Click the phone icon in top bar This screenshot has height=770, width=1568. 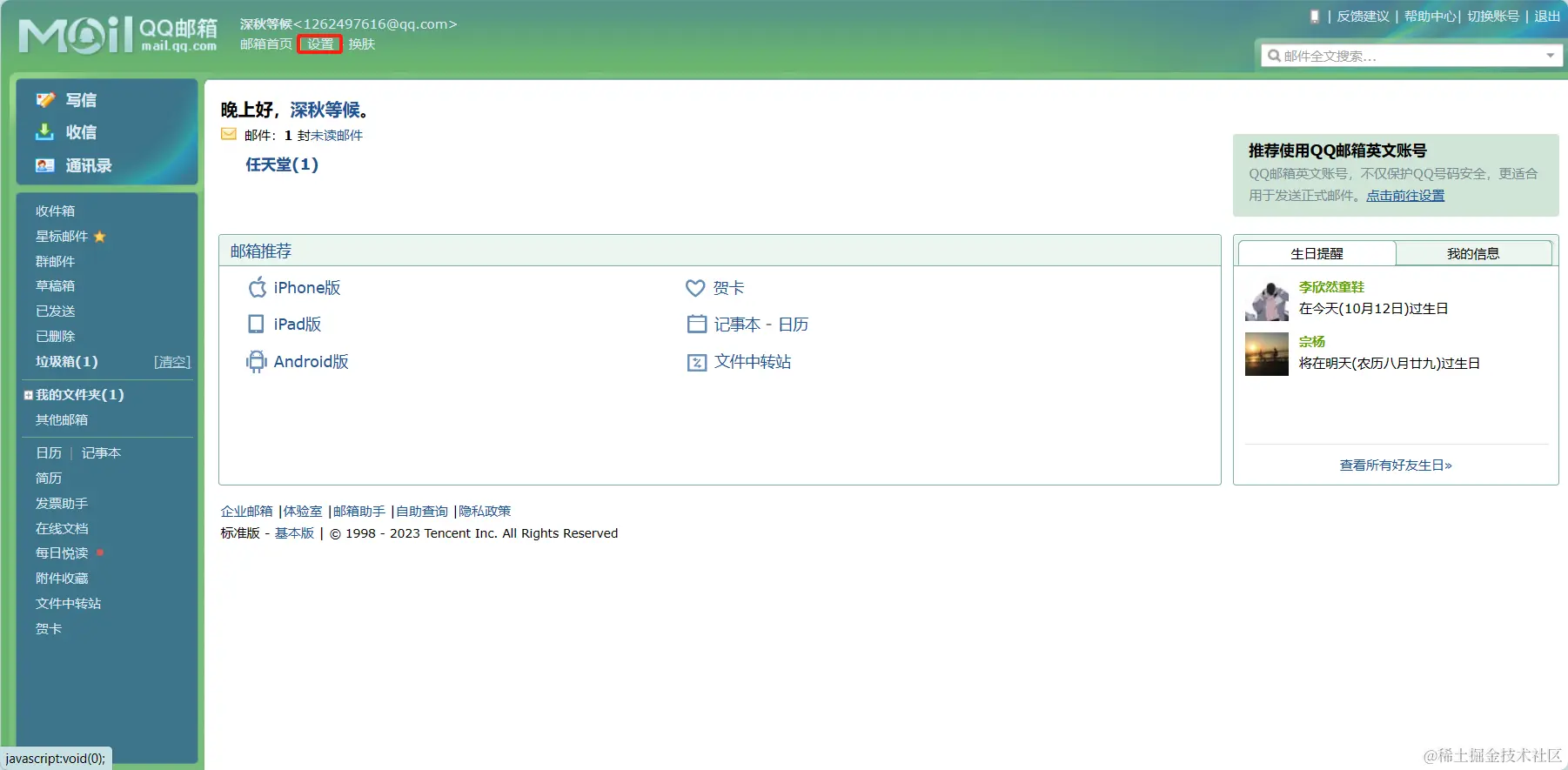coord(1315,17)
